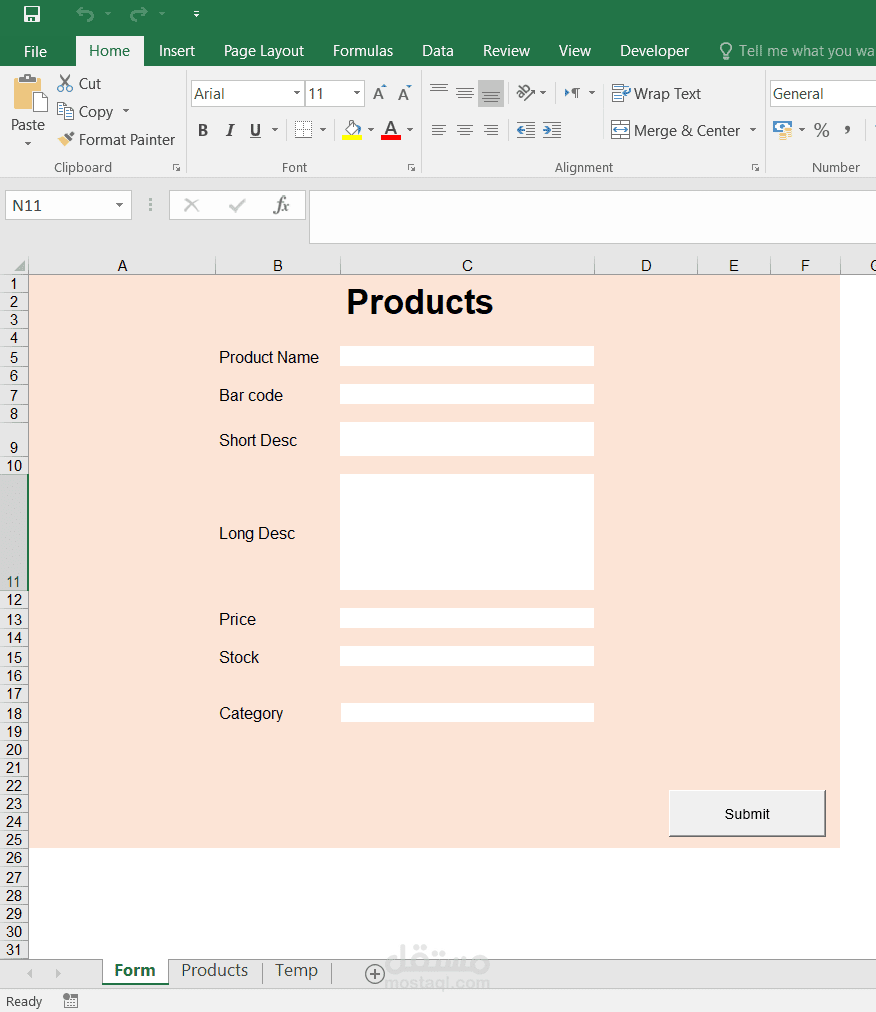Switch to the Temp sheet tab
This screenshot has height=1012, width=876.
pyautogui.click(x=296, y=970)
